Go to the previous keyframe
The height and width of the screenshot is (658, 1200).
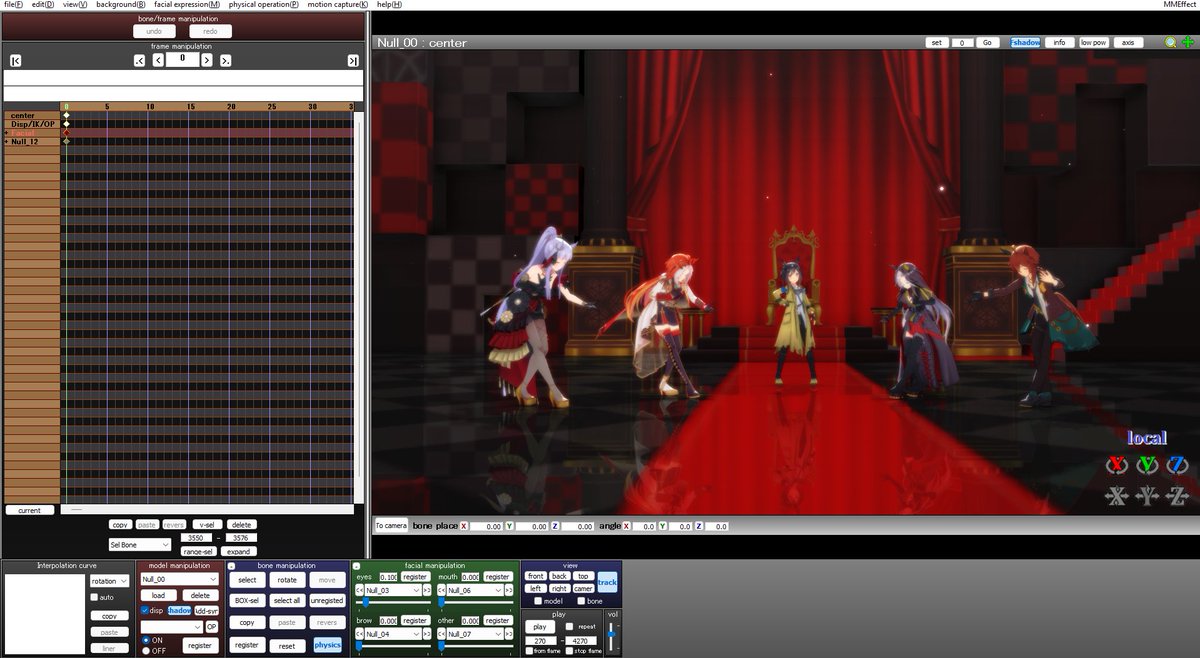140,61
